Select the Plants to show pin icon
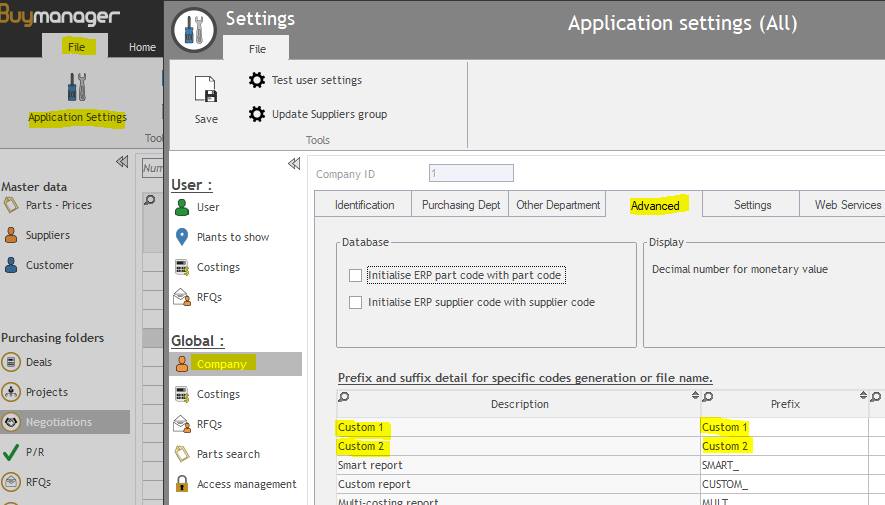Viewport: 885px width, 505px height. pos(182,237)
